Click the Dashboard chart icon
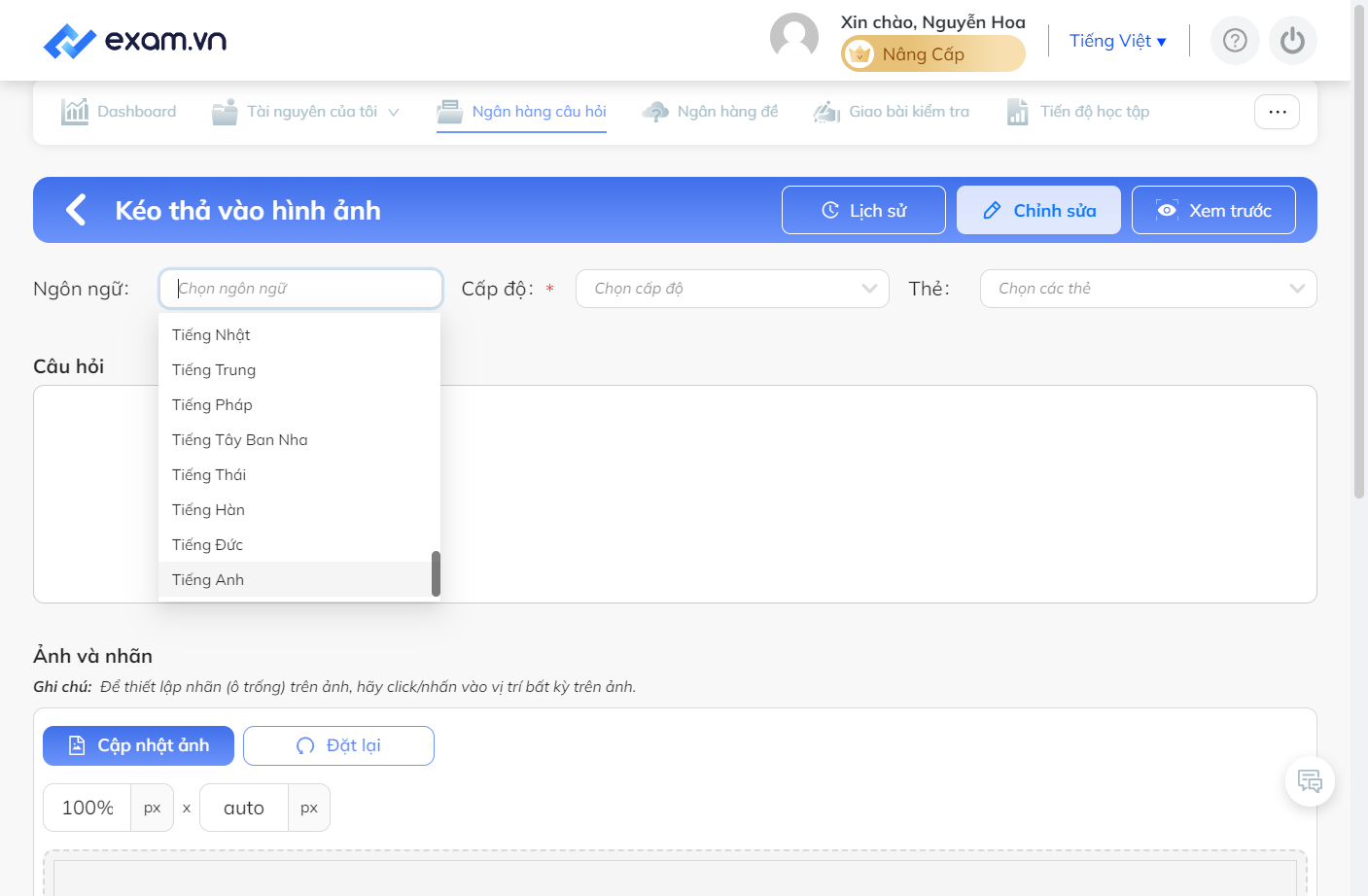The image size is (1368, 896). [75, 112]
